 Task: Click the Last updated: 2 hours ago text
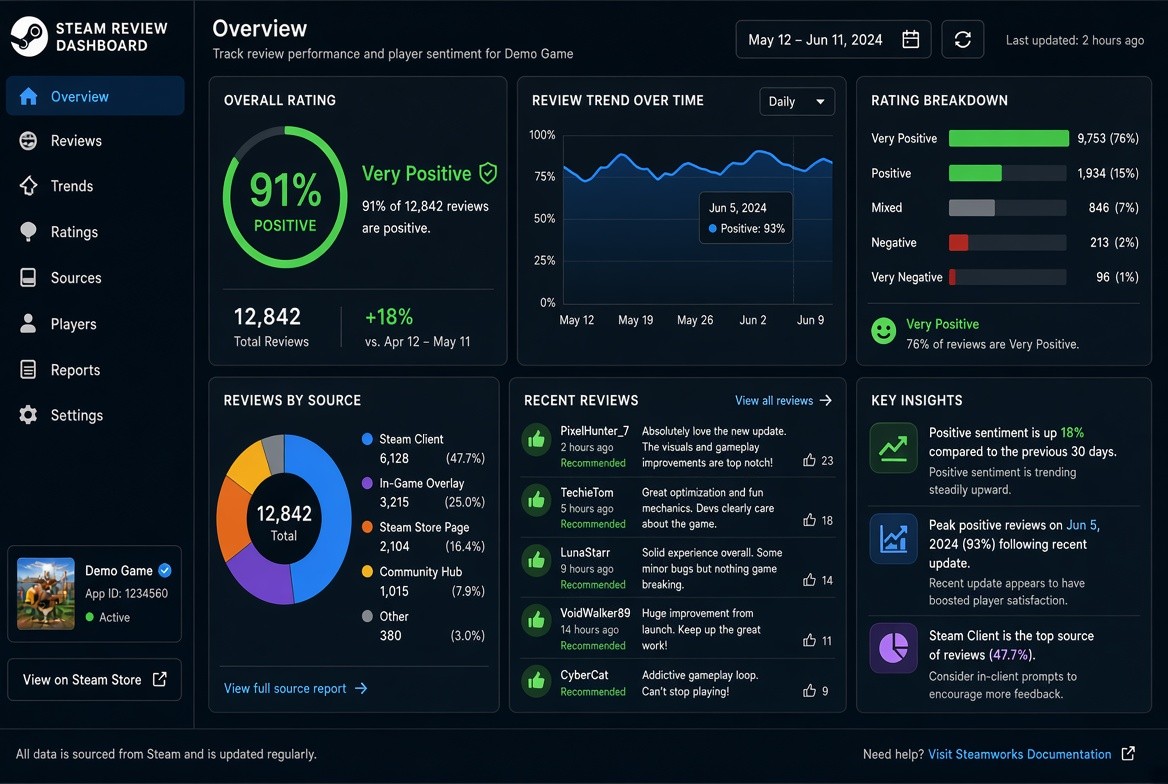click(1075, 40)
